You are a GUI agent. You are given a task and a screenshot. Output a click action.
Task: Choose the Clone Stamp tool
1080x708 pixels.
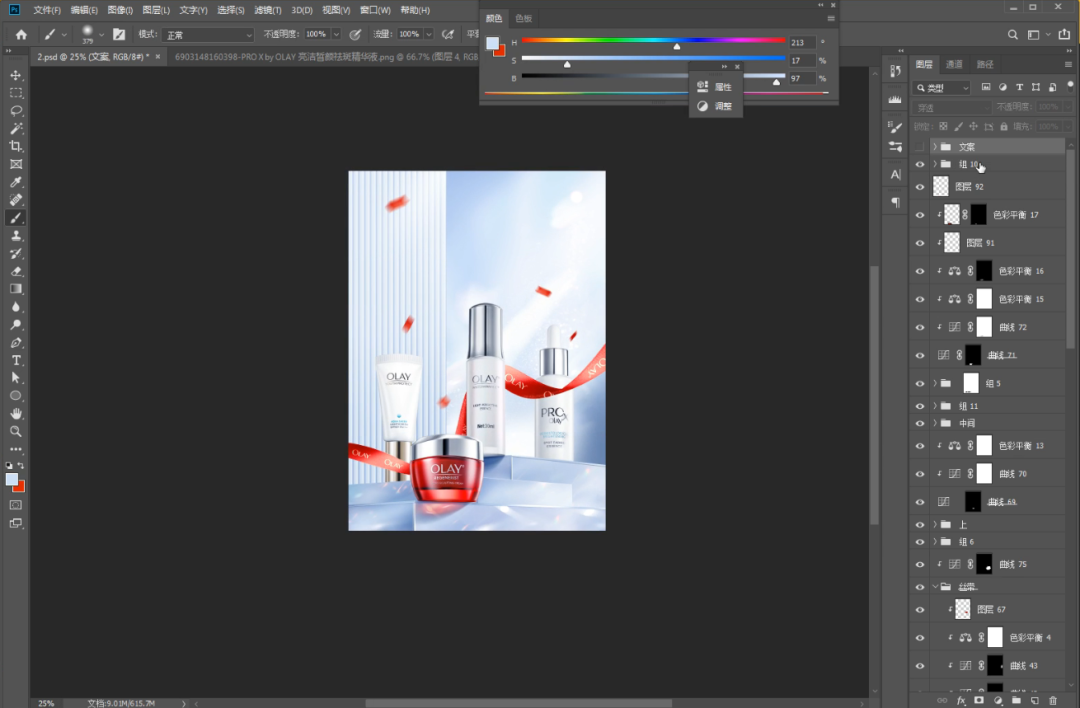tap(16, 236)
